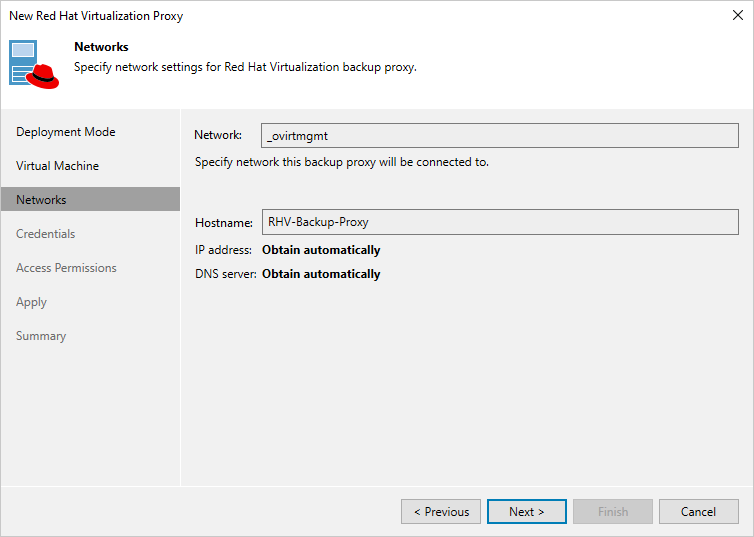
Task: Click the Red Hat proxy icon in the header
Action: [x=35, y=64]
